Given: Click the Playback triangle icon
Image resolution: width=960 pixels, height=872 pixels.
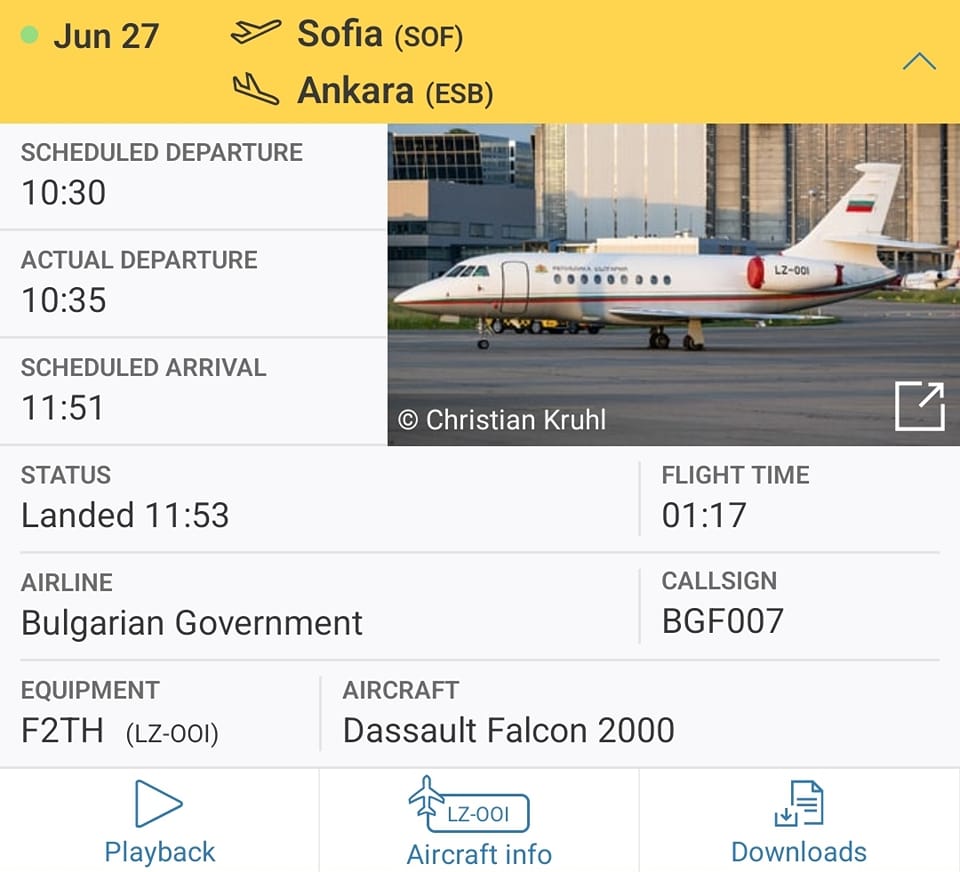Looking at the screenshot, I should tap(159, 804).
